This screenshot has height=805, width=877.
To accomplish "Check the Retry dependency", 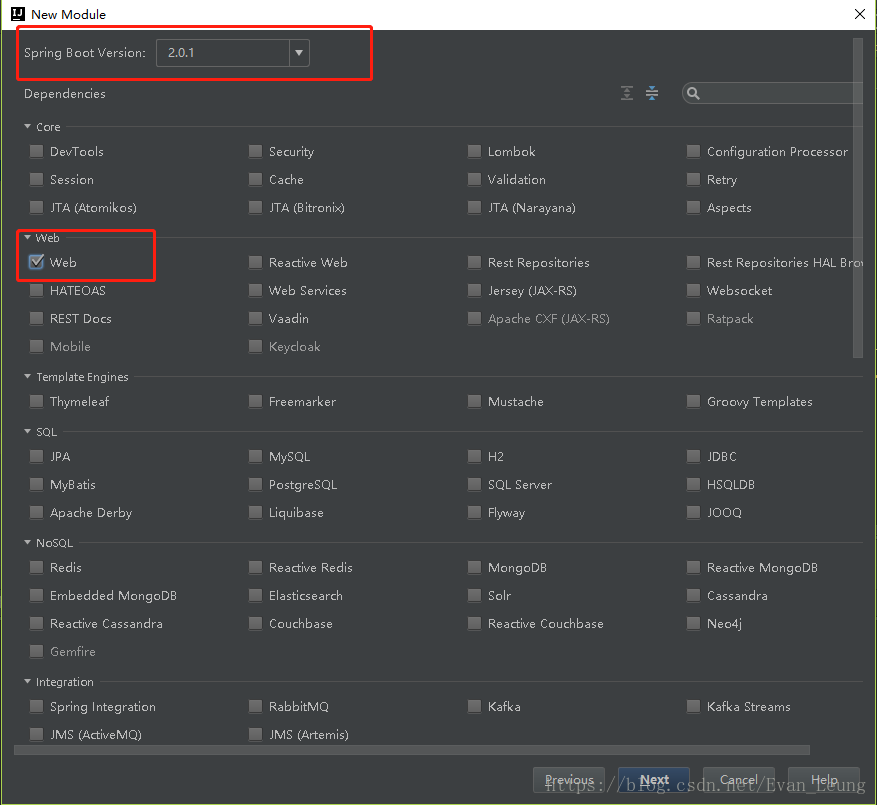I will [694, 180].
